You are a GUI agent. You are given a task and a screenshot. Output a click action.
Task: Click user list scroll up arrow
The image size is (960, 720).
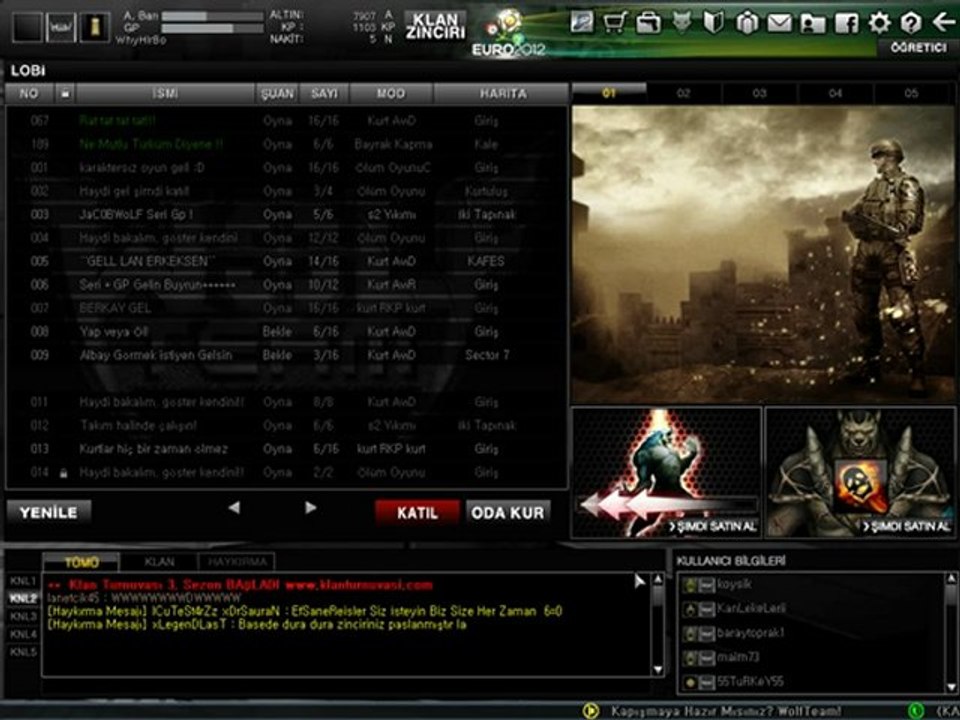[x=951, y=579]
